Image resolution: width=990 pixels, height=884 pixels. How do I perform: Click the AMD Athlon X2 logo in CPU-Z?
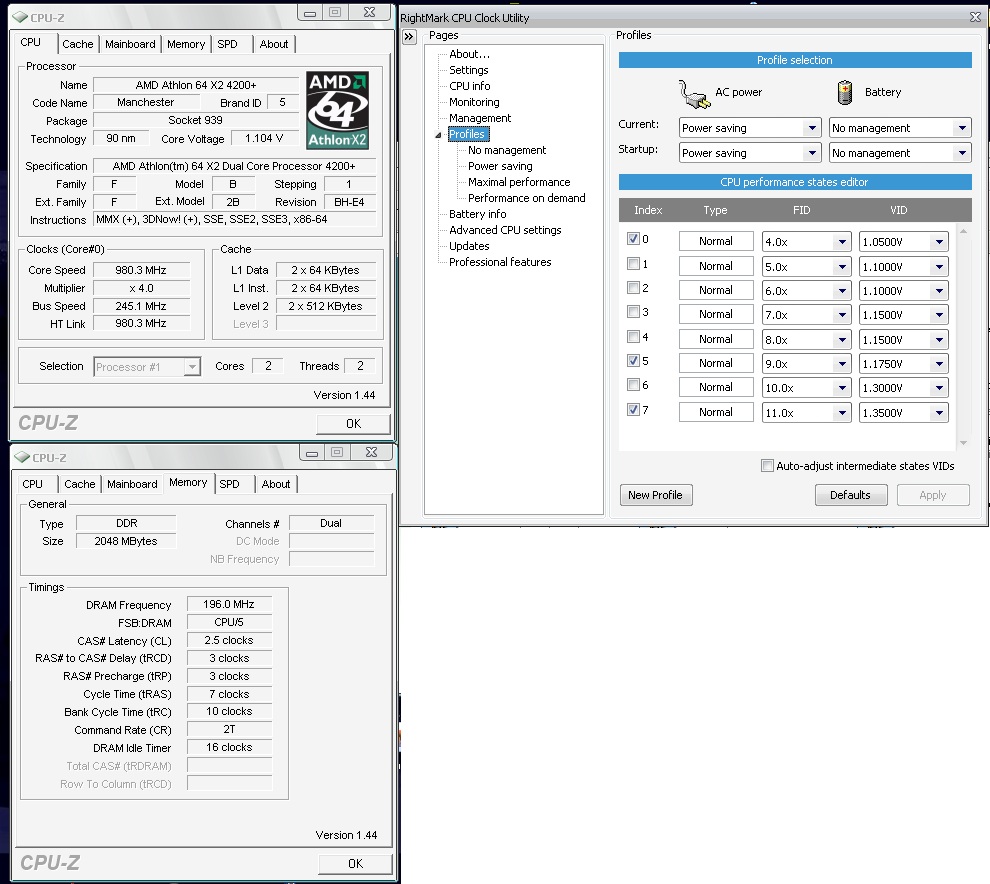[x=338, y=110]
